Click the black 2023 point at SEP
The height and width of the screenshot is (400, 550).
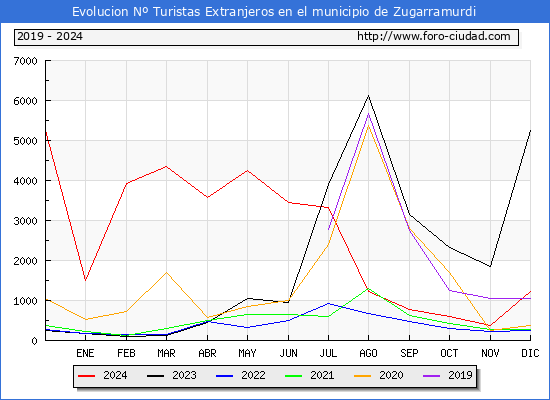coord(409,214)
